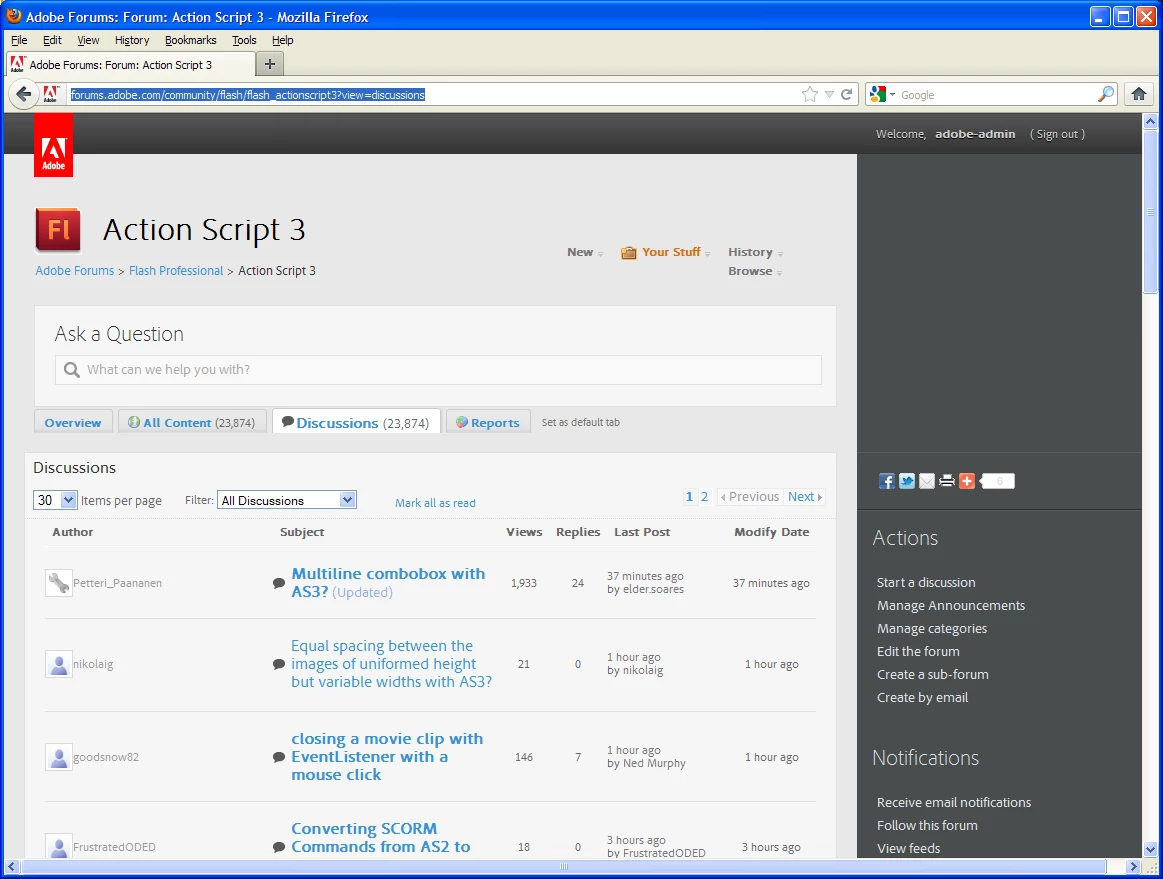Click the Google search box

tap(997, 94)
